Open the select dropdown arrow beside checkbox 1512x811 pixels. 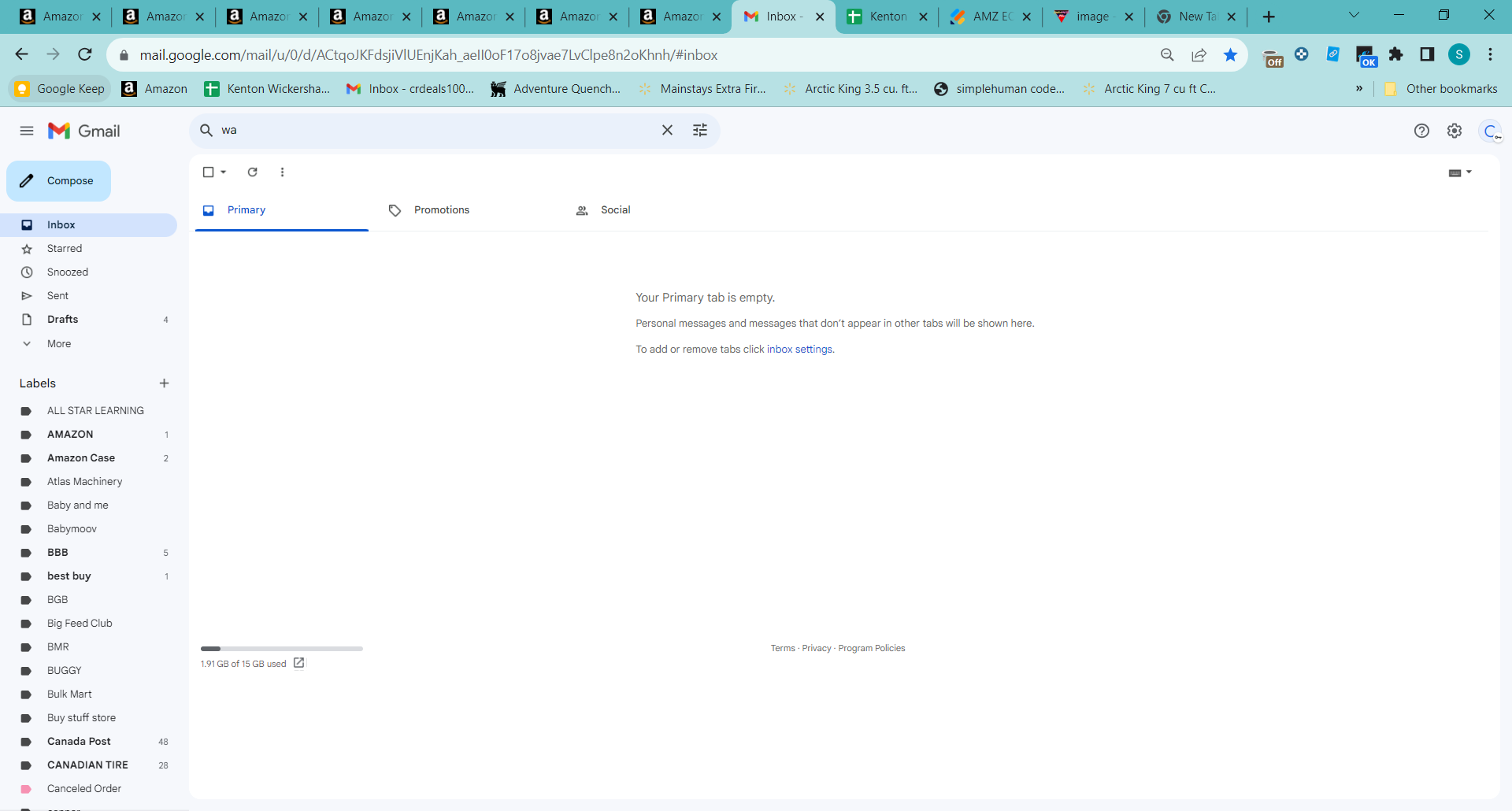pos(224,172)
